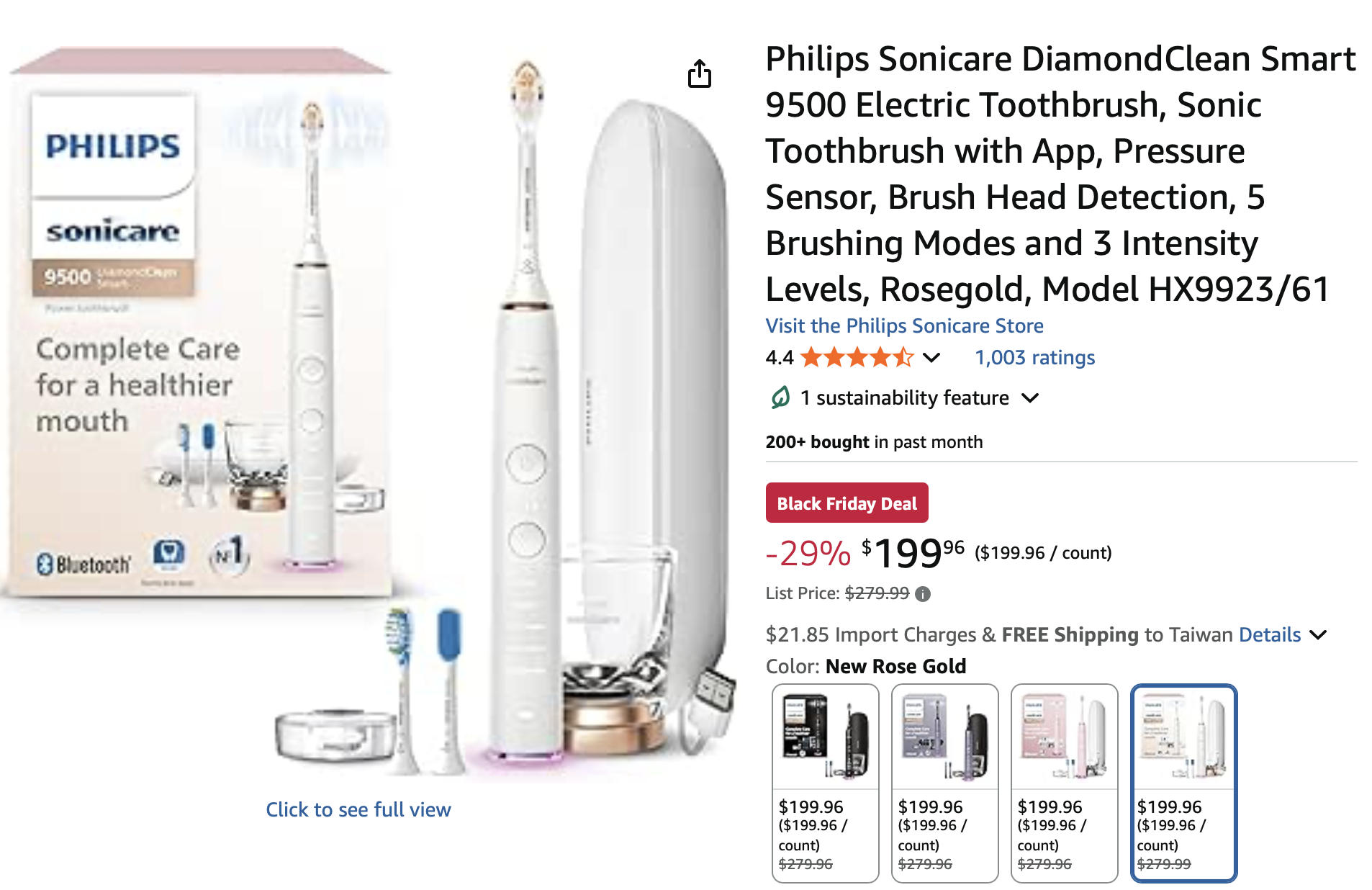Open the shipping Details link
The height and width of the screenshot is (890, 1372).
coord(1269,634)
